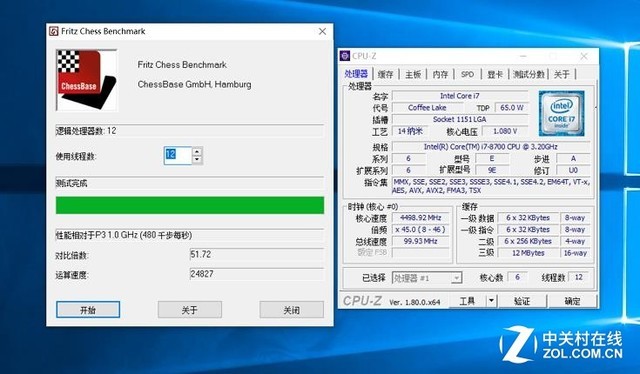Click the 逻辑处理器数: 12 text
The height and width of the screenshot is (374, 640).
[x=86, y=131]
